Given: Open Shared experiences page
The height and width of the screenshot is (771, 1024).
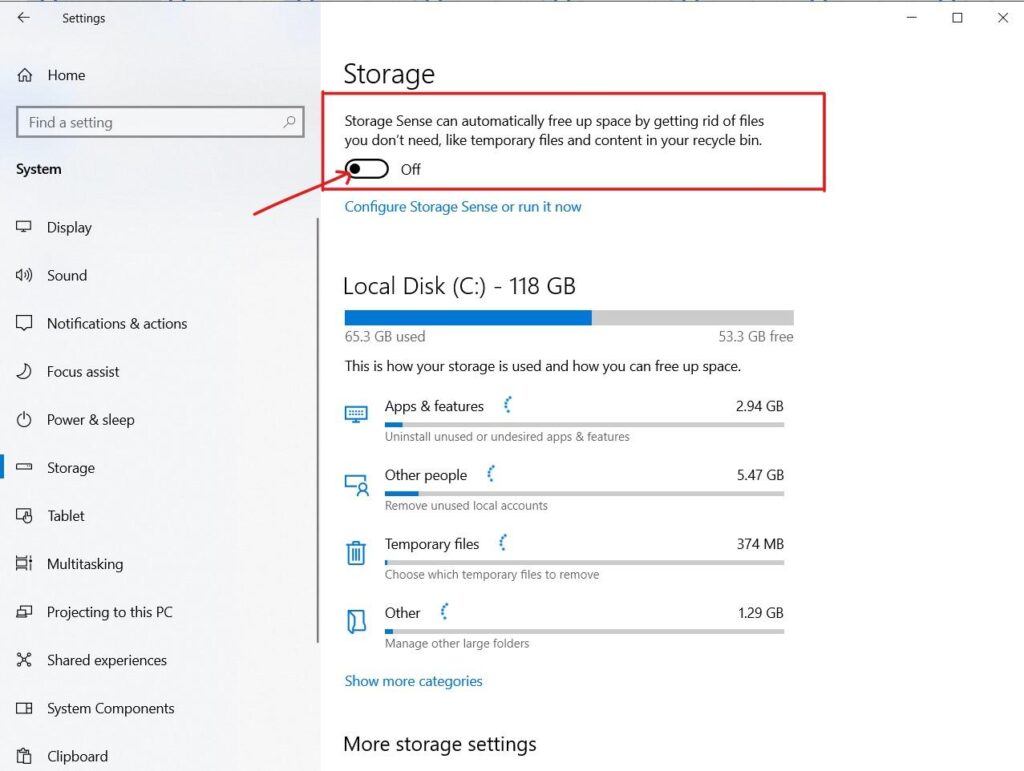Looking at the screenshot, I should (159, 660).
